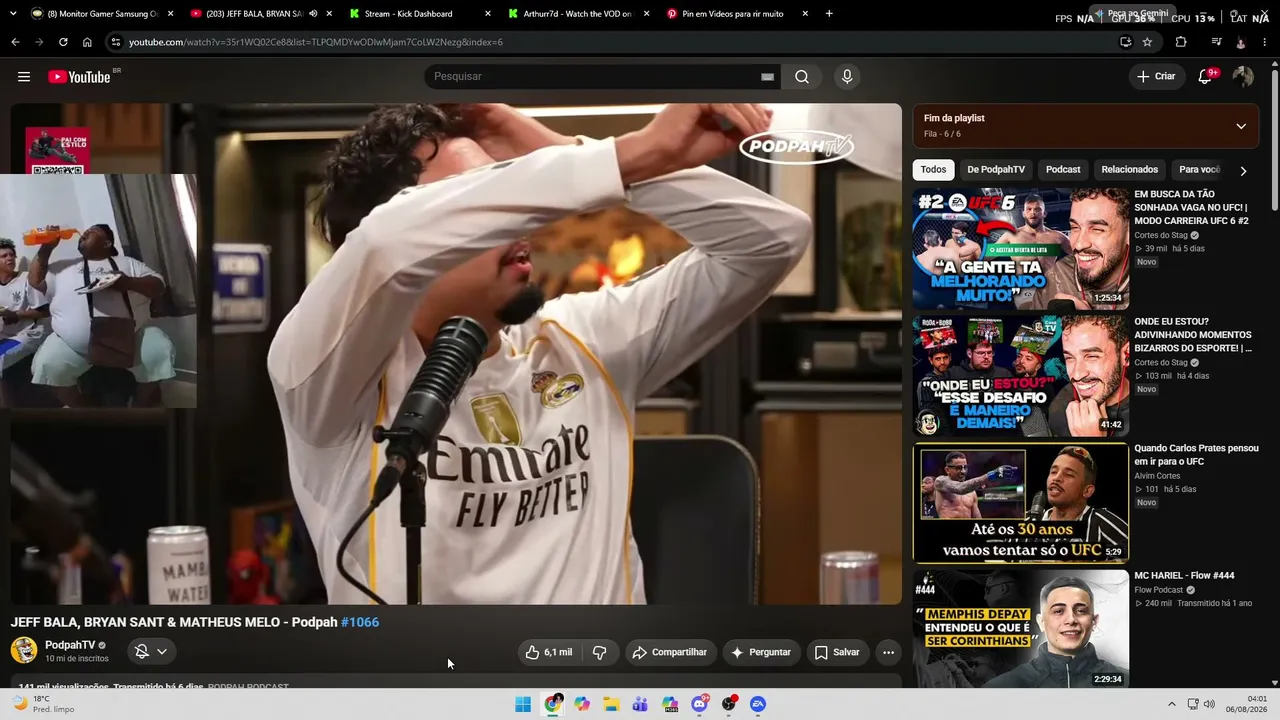Screen dimensions: 1280x720
Task: Open OBS Studio from the taskbar
Action: click(729, 704)
